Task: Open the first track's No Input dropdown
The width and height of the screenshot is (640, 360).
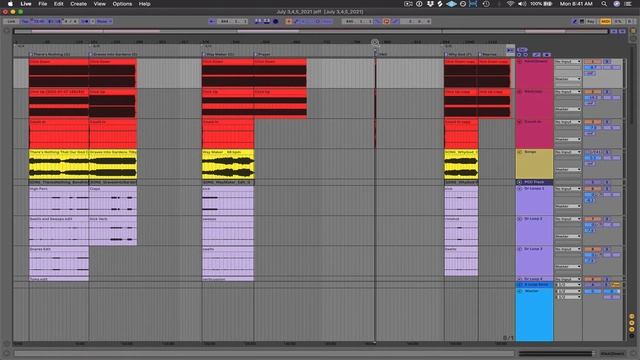Action: pos(568,62)
